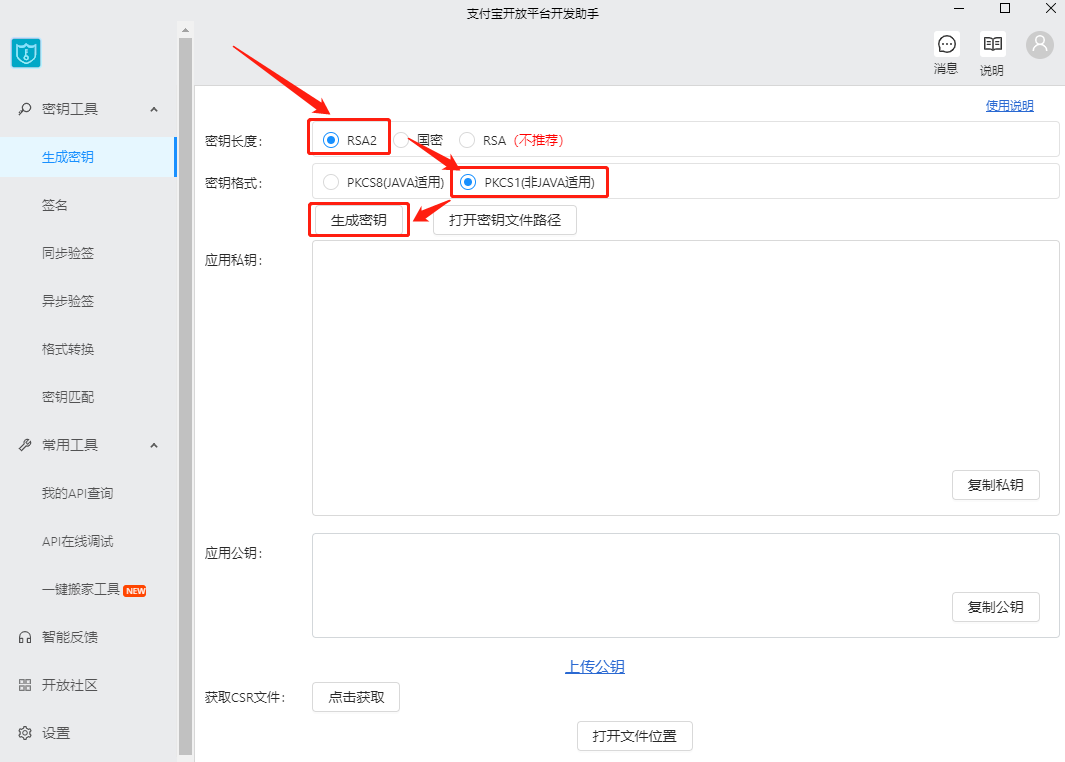
Task: Click the 设置 gear icon
Action: click(x=25, y=733)
